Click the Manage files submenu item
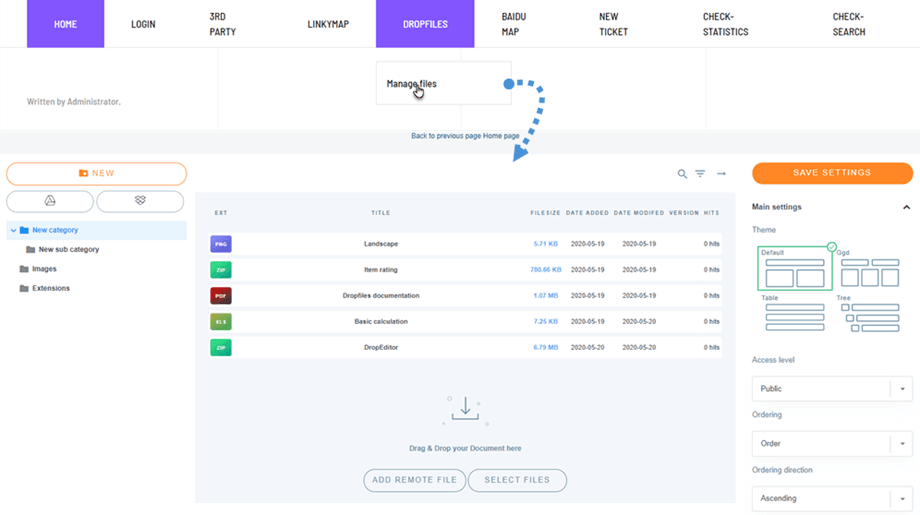920x515 pixels. click(412, 84)
